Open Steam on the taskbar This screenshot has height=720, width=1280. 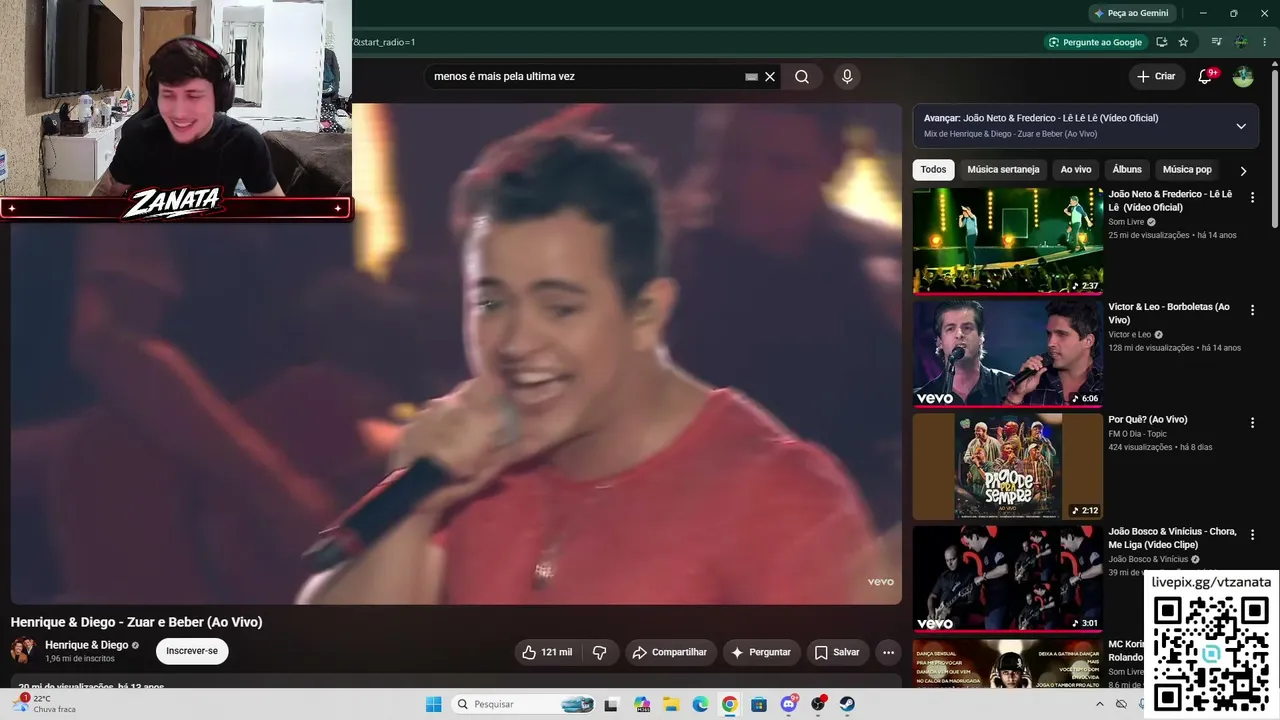coord(847,704)
